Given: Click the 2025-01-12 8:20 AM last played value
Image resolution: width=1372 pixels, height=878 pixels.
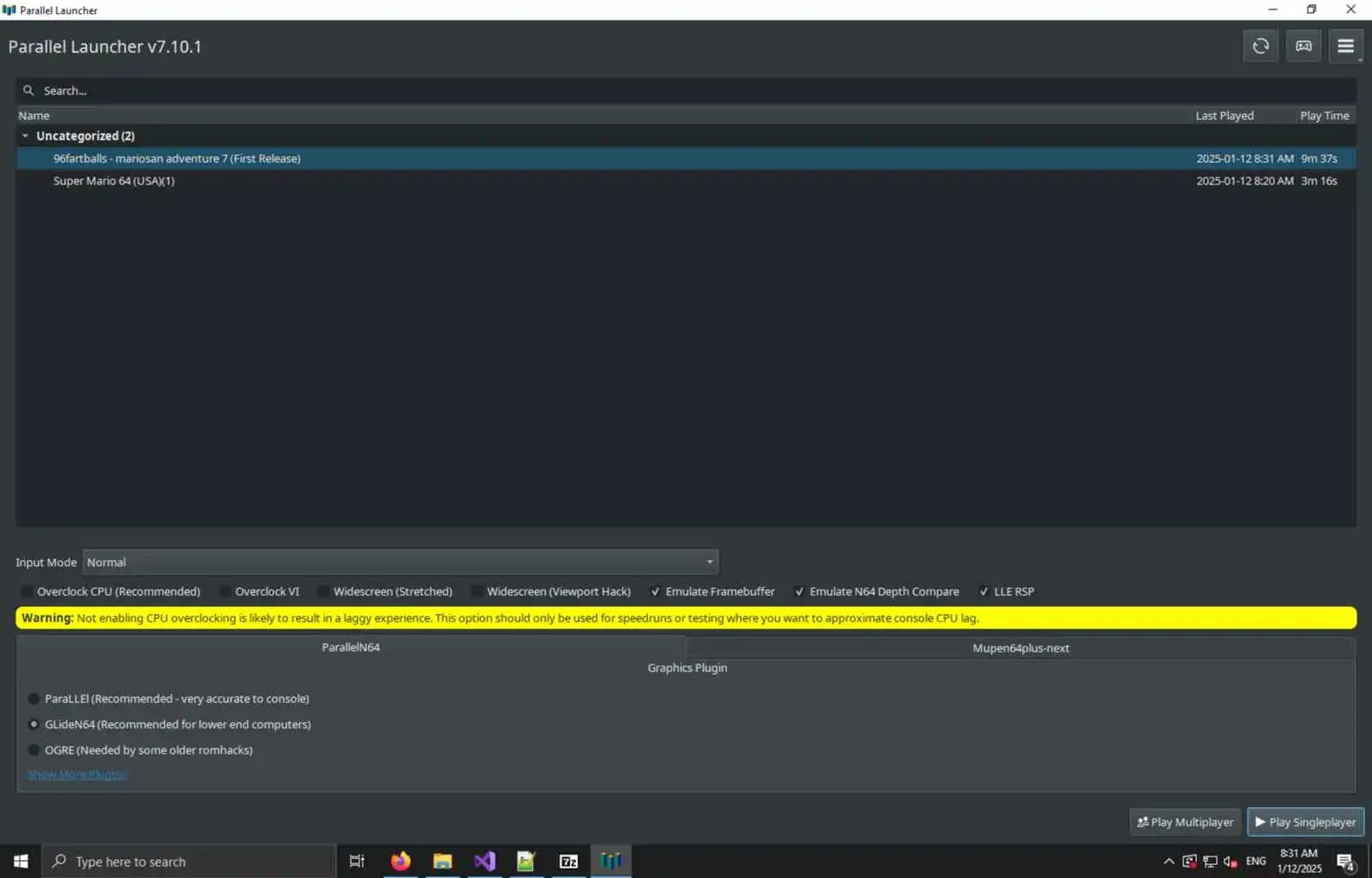Looking at the screenshot, I should (1245, 181).
